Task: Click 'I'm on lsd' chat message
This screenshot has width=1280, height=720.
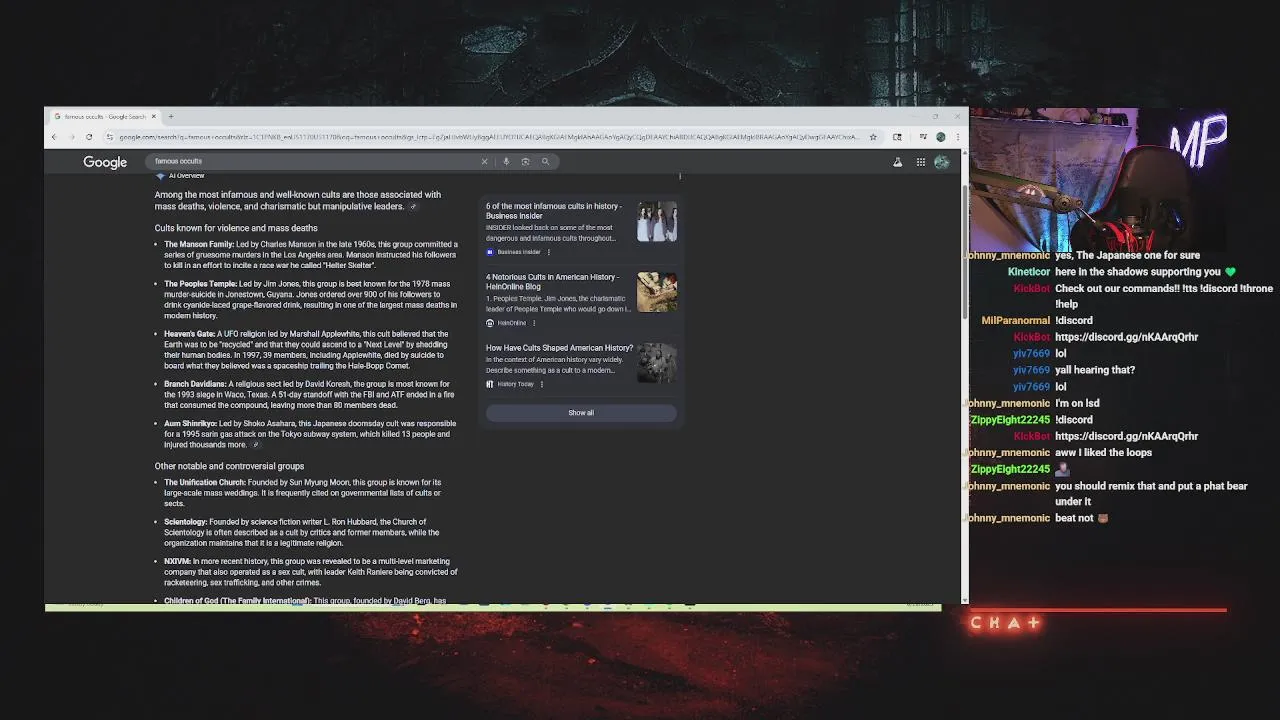Action: pos(1077,403)
